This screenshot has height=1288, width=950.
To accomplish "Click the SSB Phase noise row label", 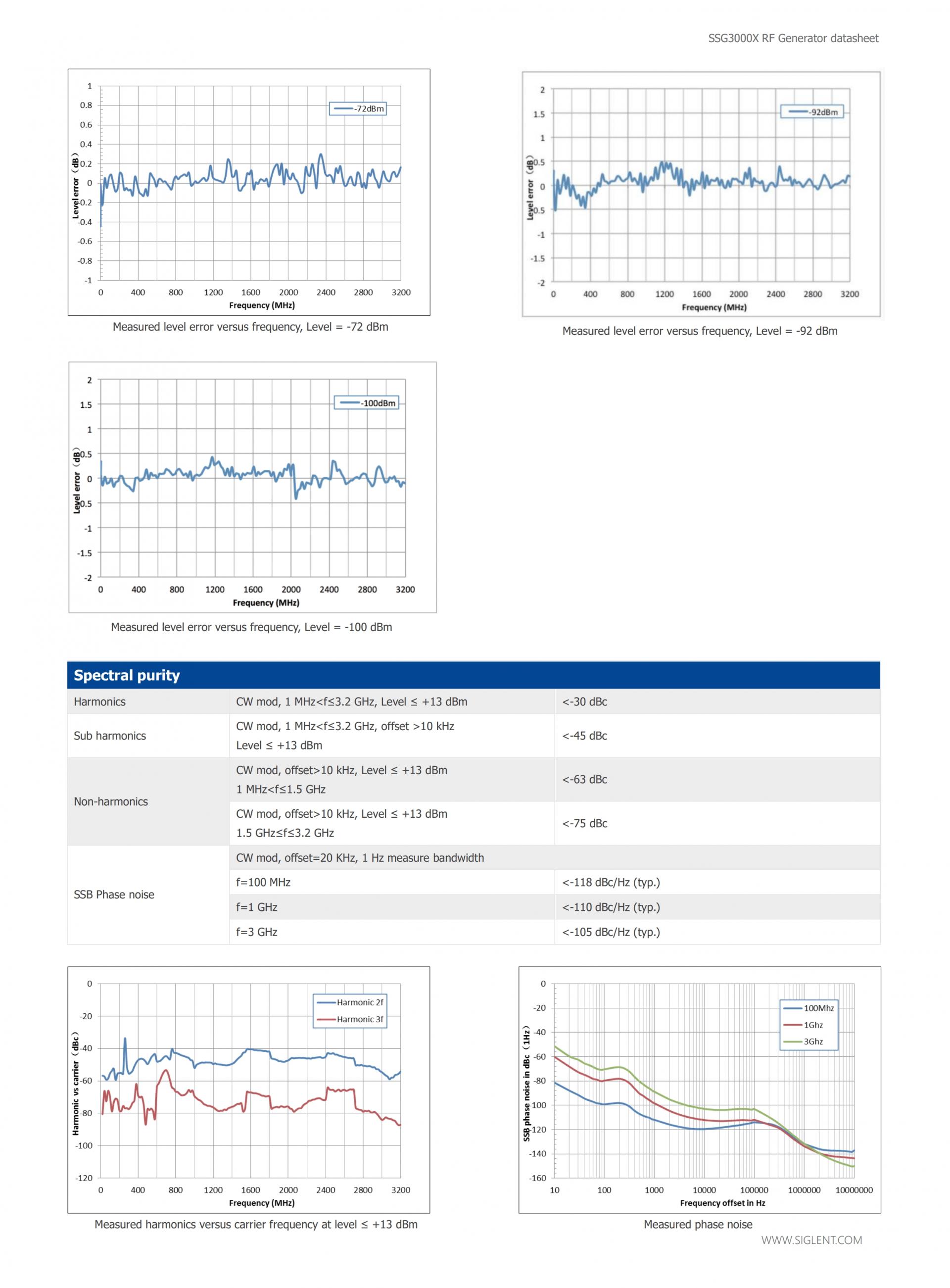I will point(114,894).
